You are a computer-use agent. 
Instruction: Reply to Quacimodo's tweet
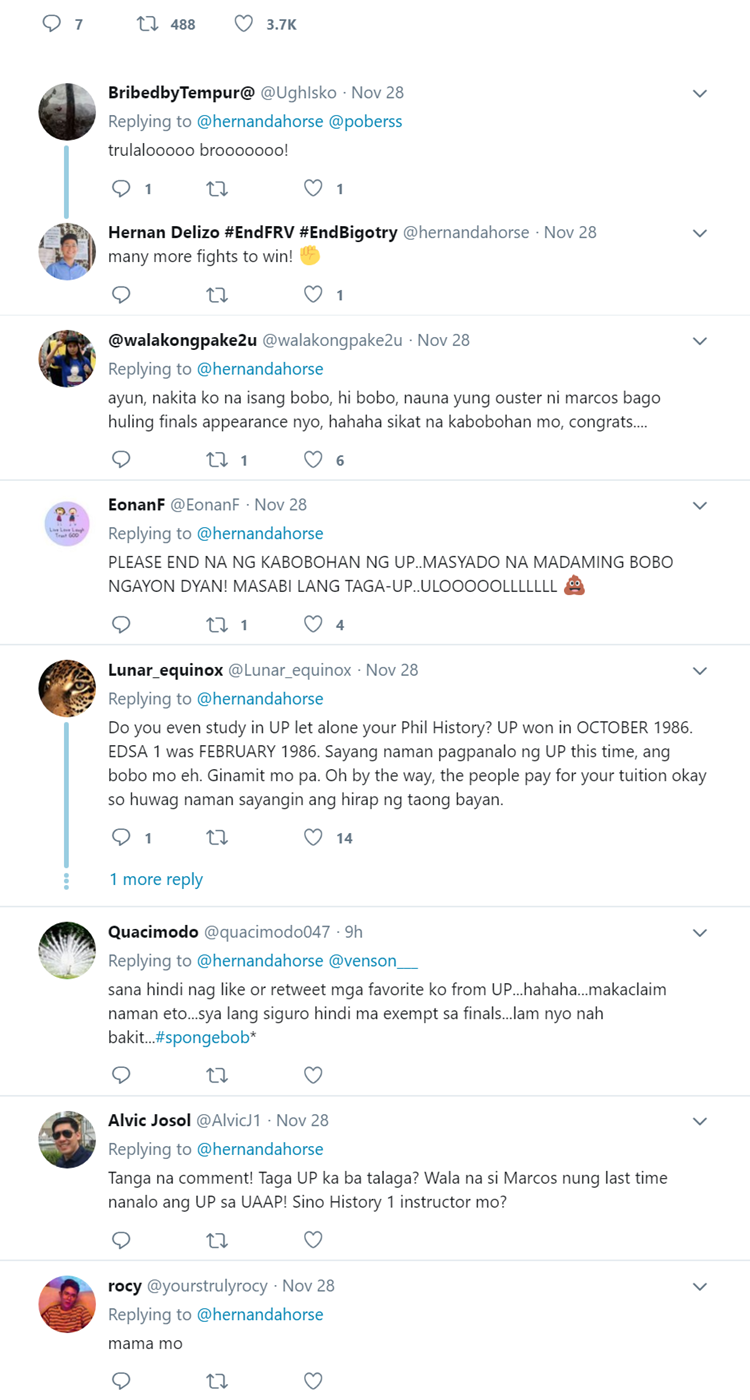pyautogui.click(x=121, y=1074)
